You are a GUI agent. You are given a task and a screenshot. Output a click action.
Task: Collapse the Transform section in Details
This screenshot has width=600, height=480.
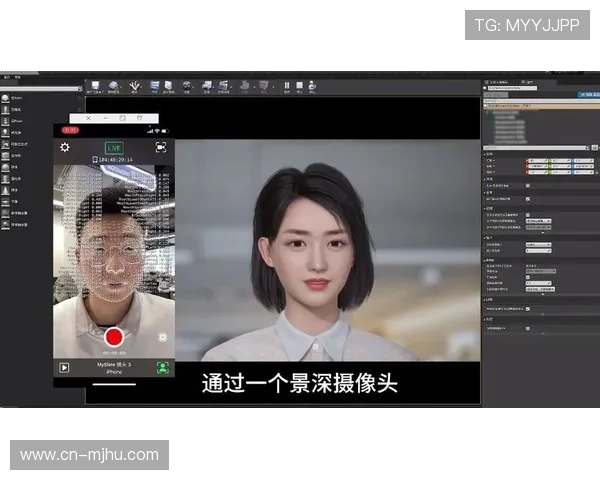point(485,155)
